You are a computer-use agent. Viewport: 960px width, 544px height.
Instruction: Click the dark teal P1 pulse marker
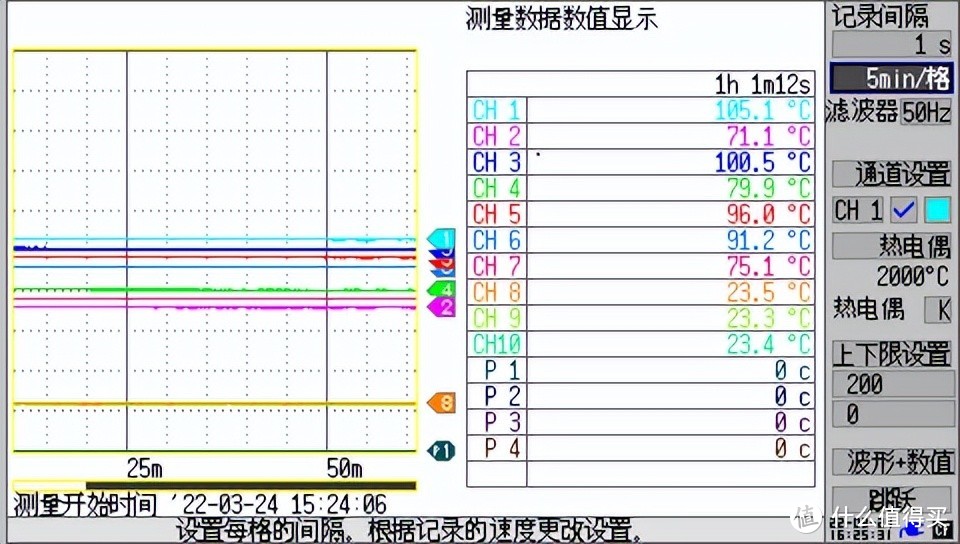pyautogui.click(x=441, y=451)
